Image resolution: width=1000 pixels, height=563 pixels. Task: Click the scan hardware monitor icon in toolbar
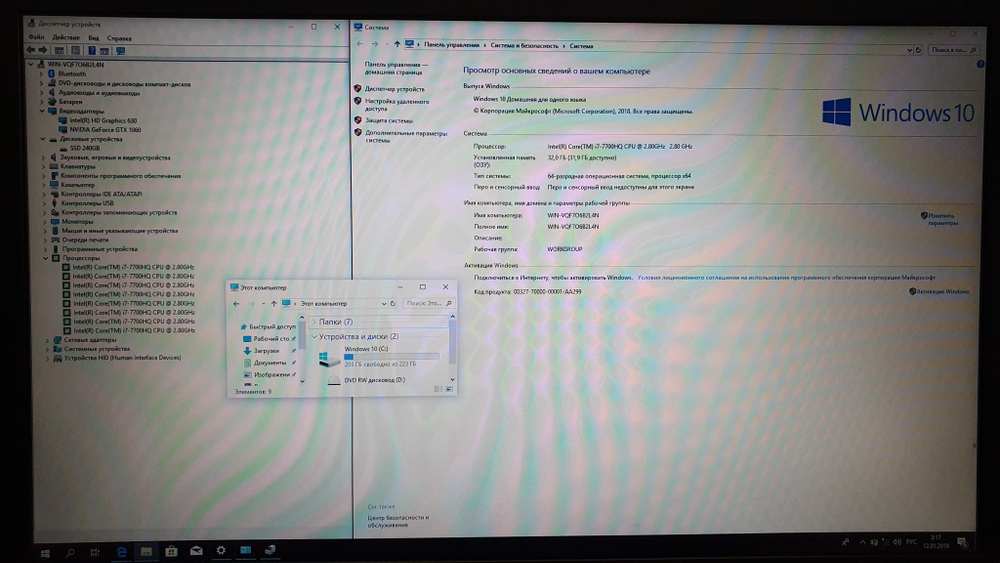pyautogui.click(x=120, y=50)
